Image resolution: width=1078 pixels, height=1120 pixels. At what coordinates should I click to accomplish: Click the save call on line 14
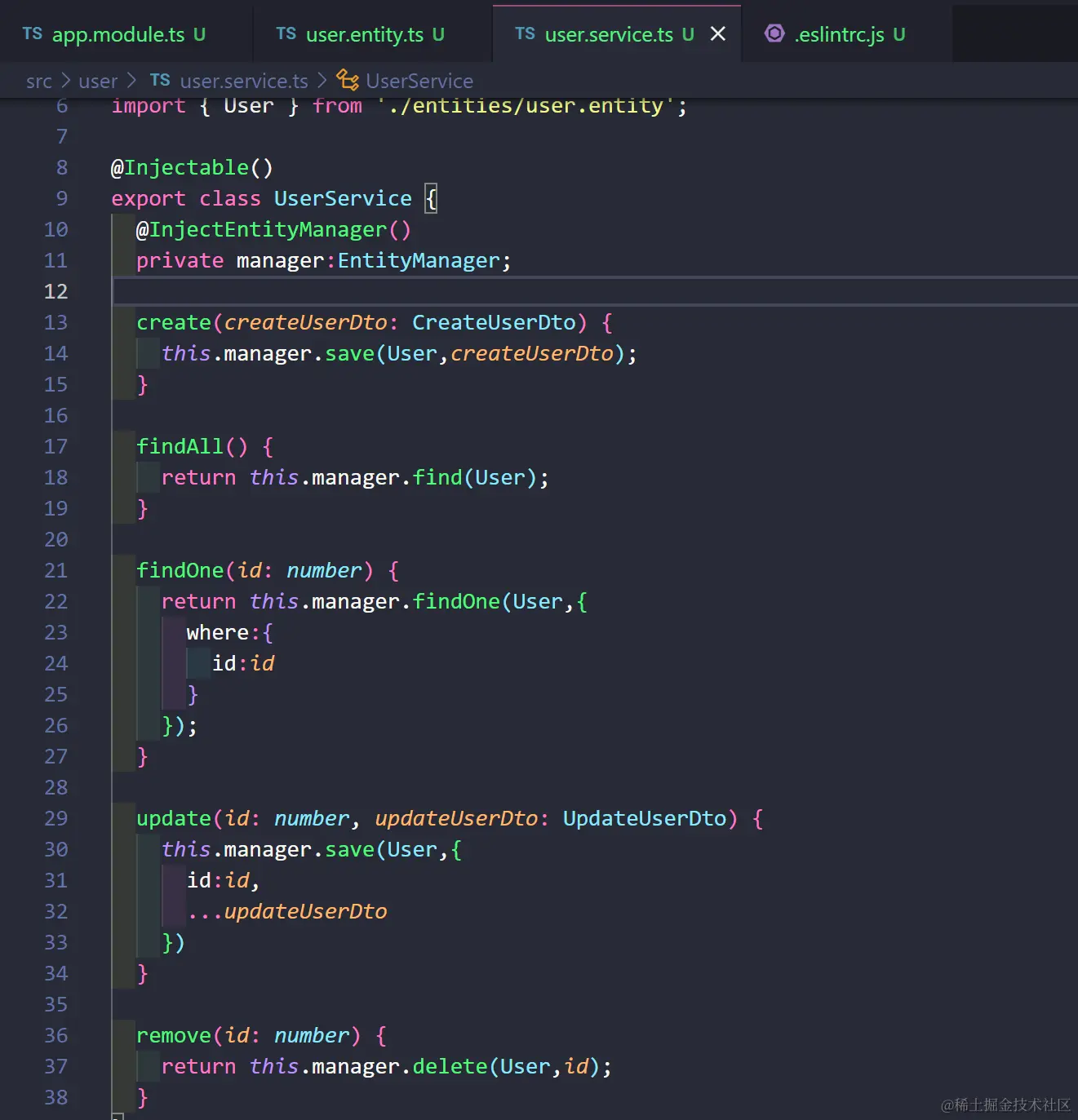pos(349,353)
